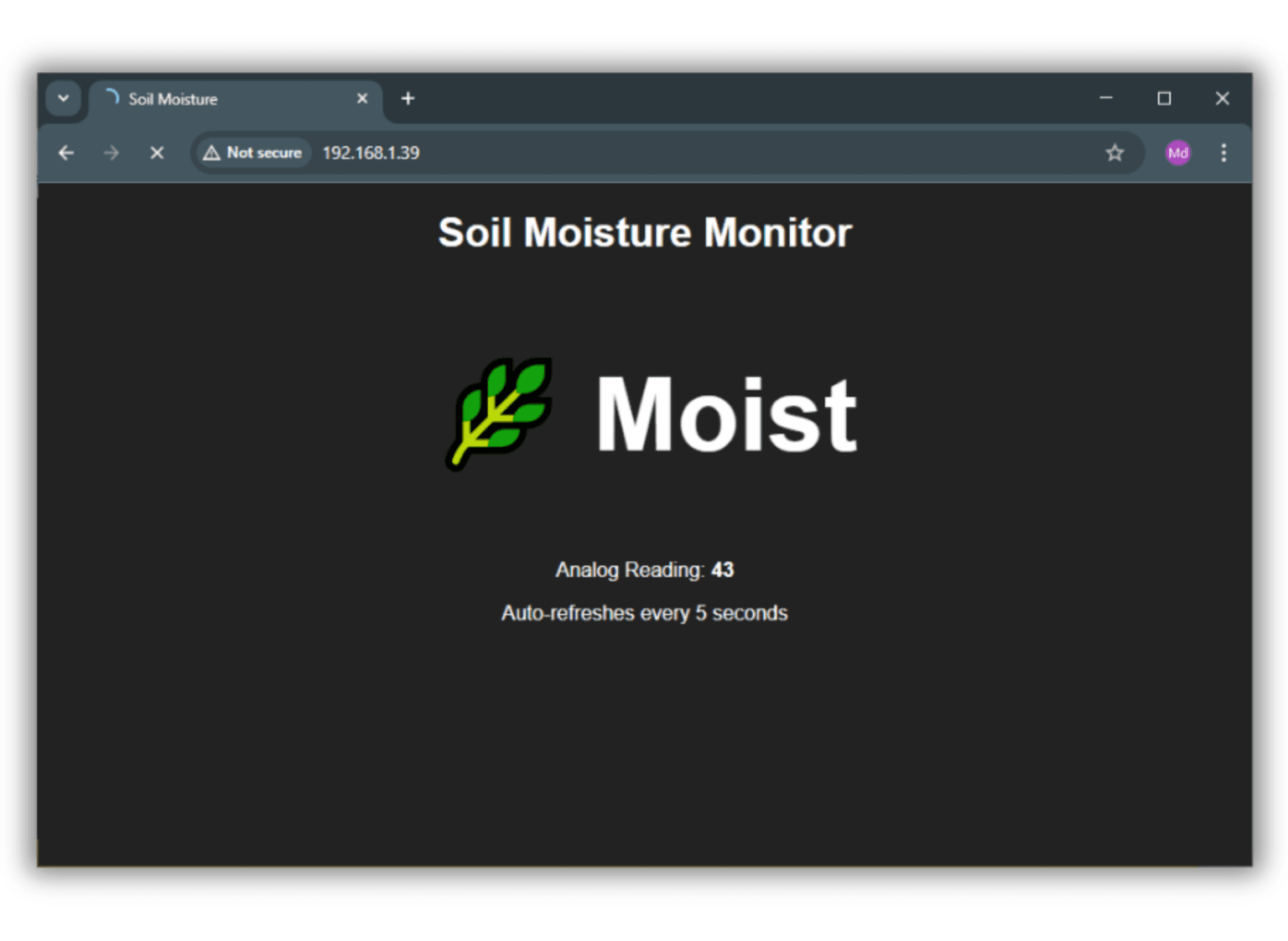Open the tab search chevron
Viewport: 1288px width, 941px height.
[x=64, y=98]
